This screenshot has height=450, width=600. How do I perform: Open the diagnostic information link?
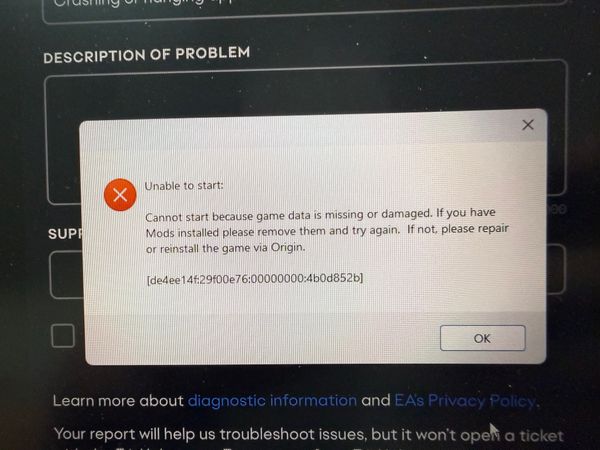[272, 401]
